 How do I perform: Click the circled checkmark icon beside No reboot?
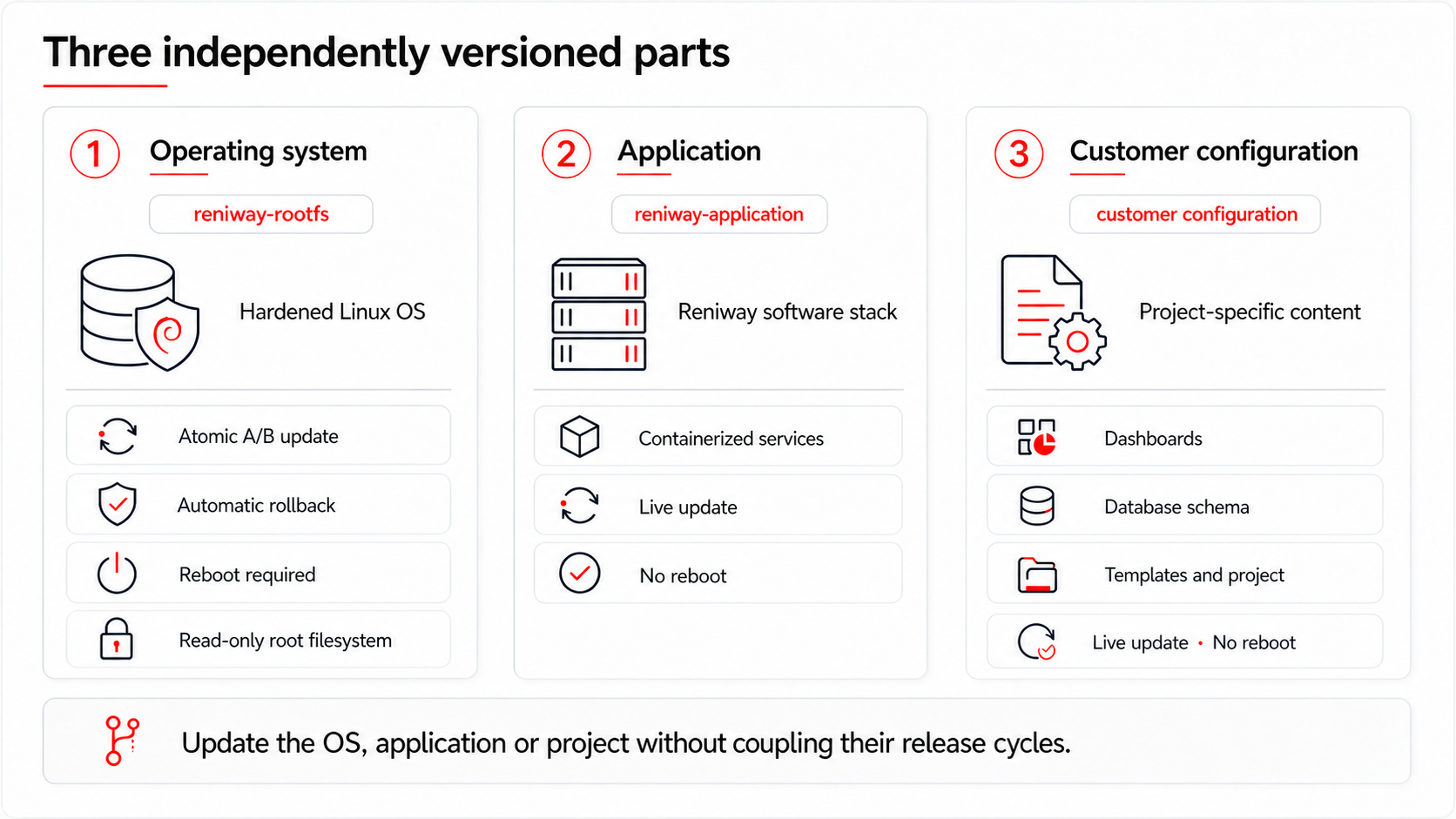click(x=579, y=574)
